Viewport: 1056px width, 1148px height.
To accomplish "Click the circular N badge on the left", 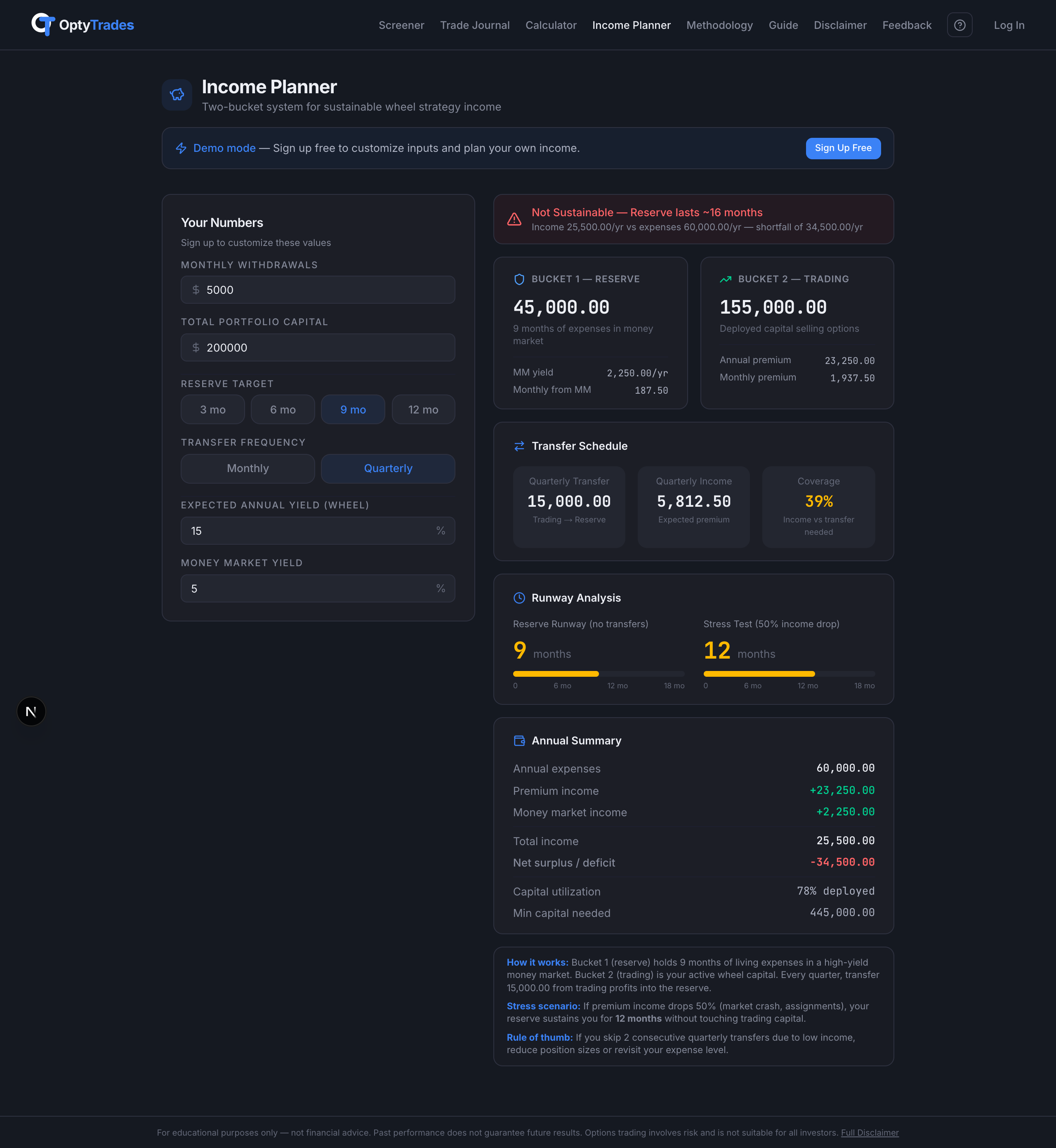I will click(x=31, y=711).
